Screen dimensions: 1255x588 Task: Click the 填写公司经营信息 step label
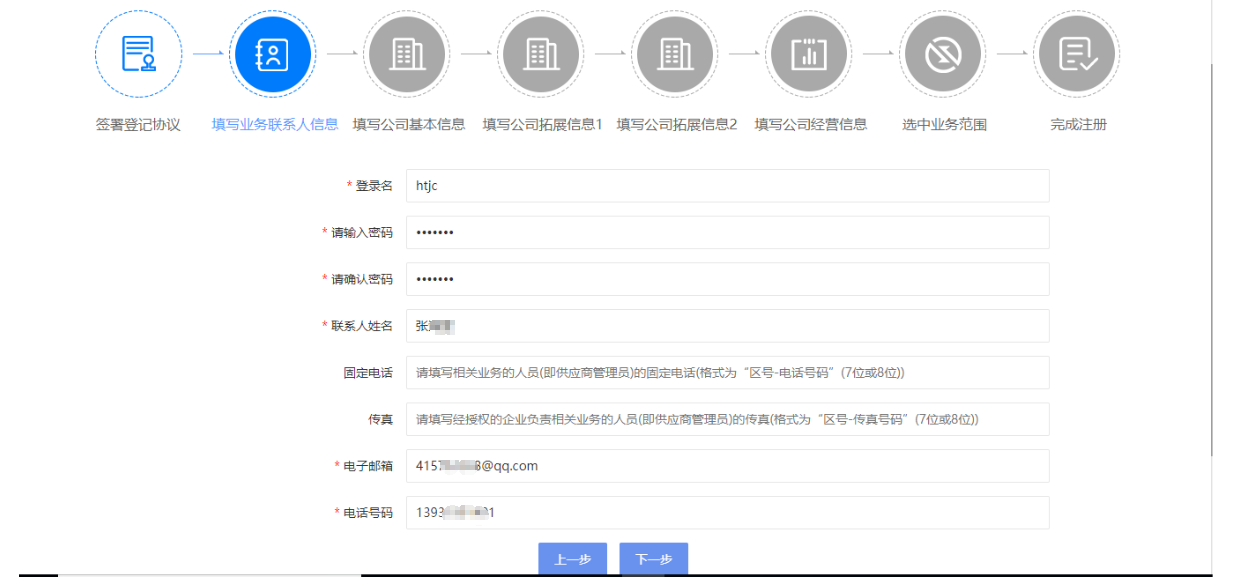[810, 125]
